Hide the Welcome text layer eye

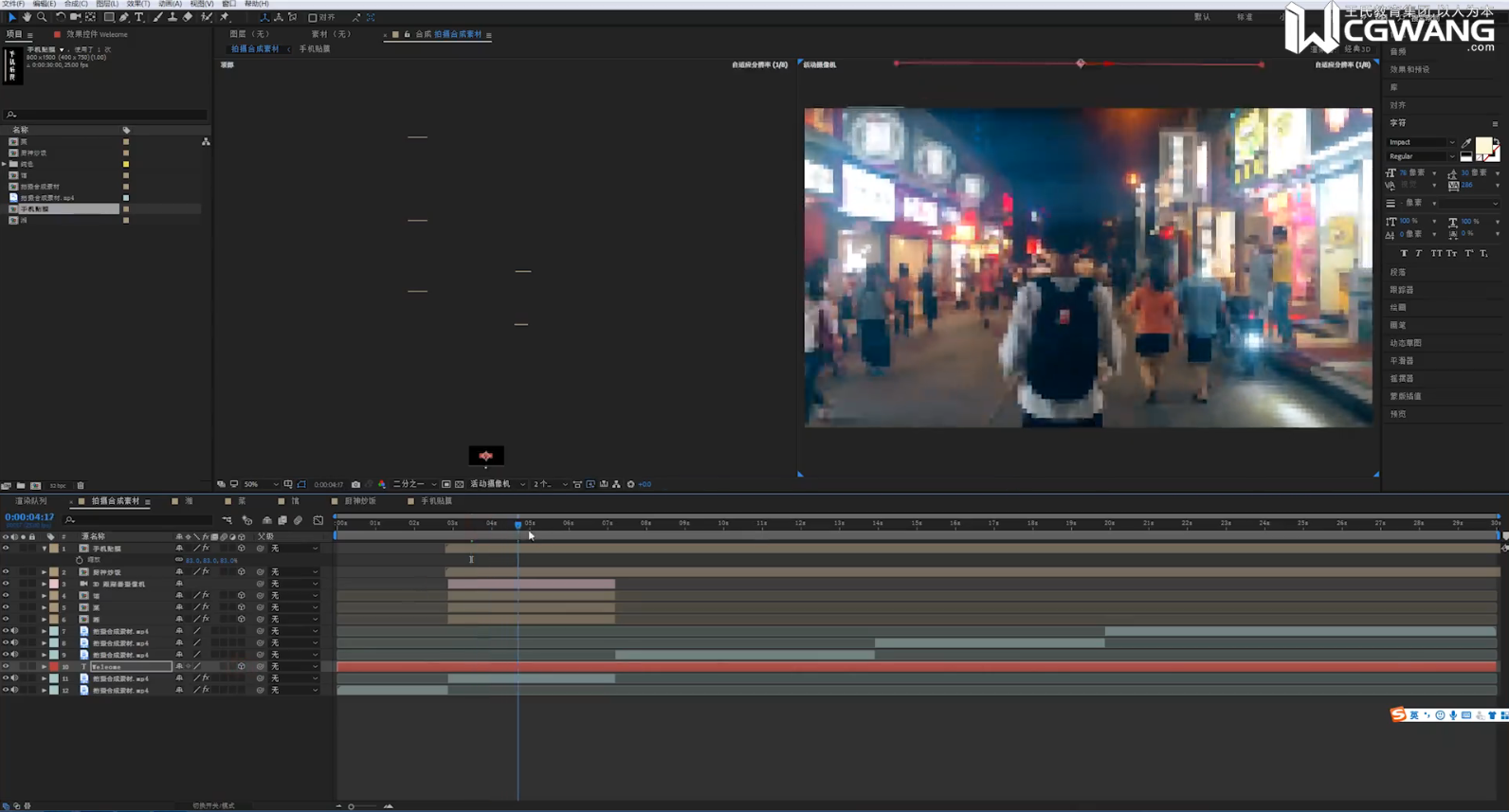6,667
